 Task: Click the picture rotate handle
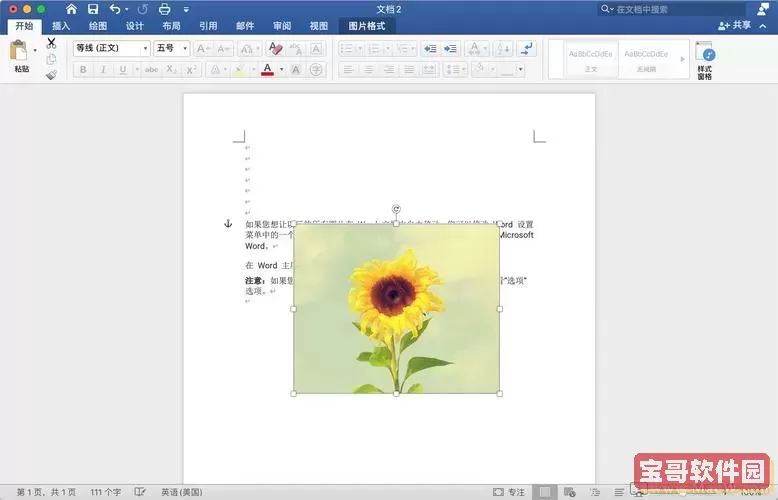396,209
